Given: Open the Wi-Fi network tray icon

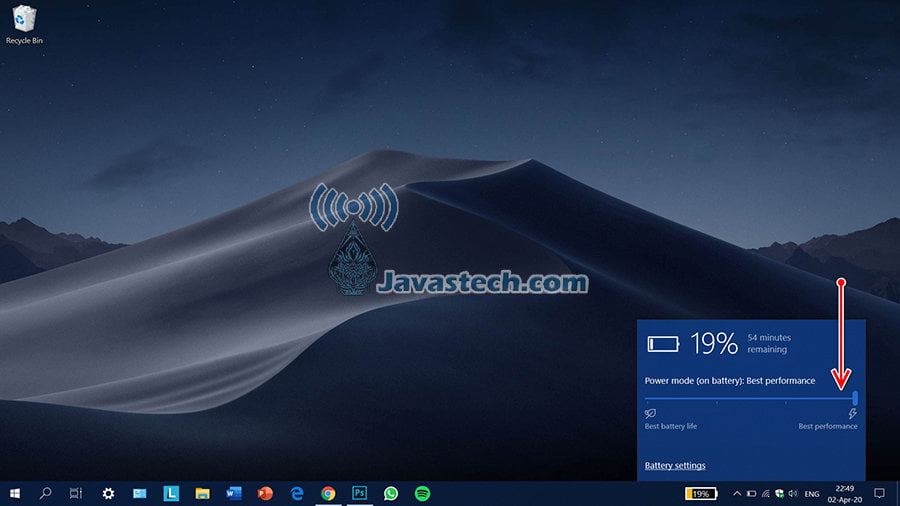Looking at the screenshot, I should tap(766, 493).
